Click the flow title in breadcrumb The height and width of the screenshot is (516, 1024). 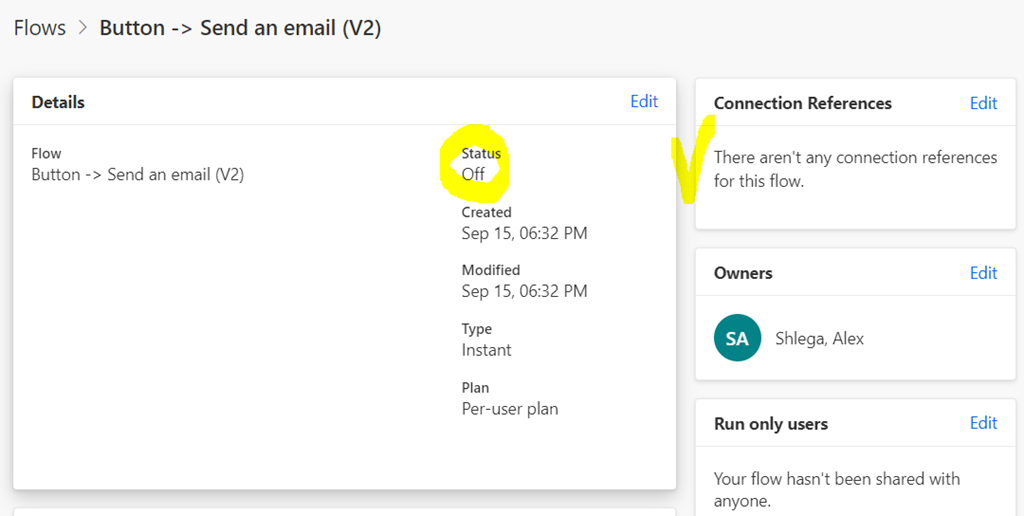coord(240,28)
